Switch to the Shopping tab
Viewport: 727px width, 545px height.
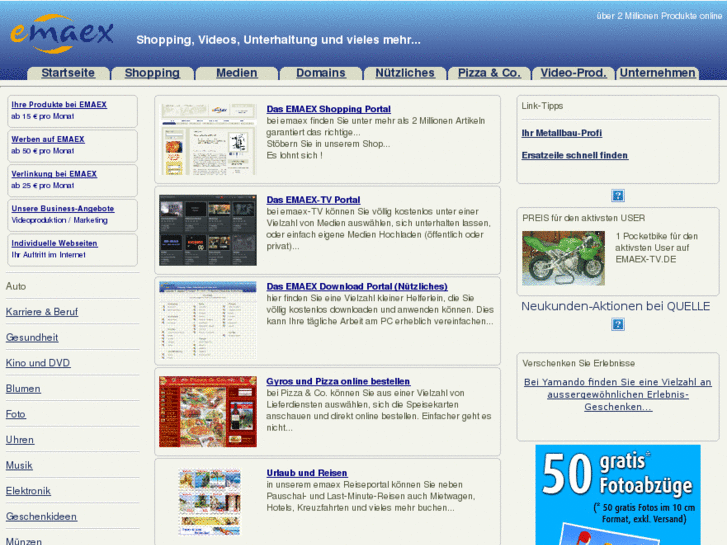[152, 73]
